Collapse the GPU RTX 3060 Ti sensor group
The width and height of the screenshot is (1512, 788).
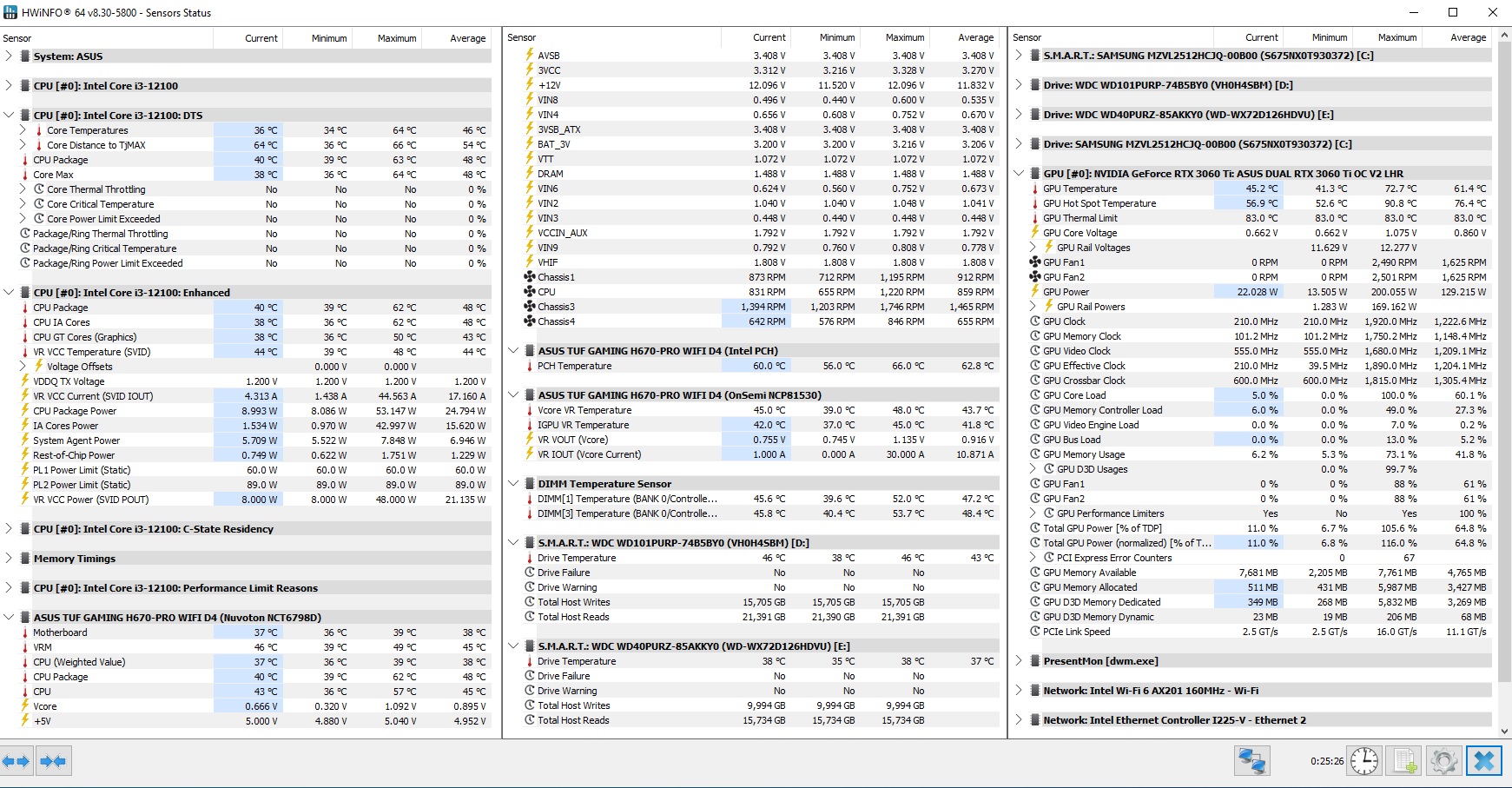(x=1019, y=174)
